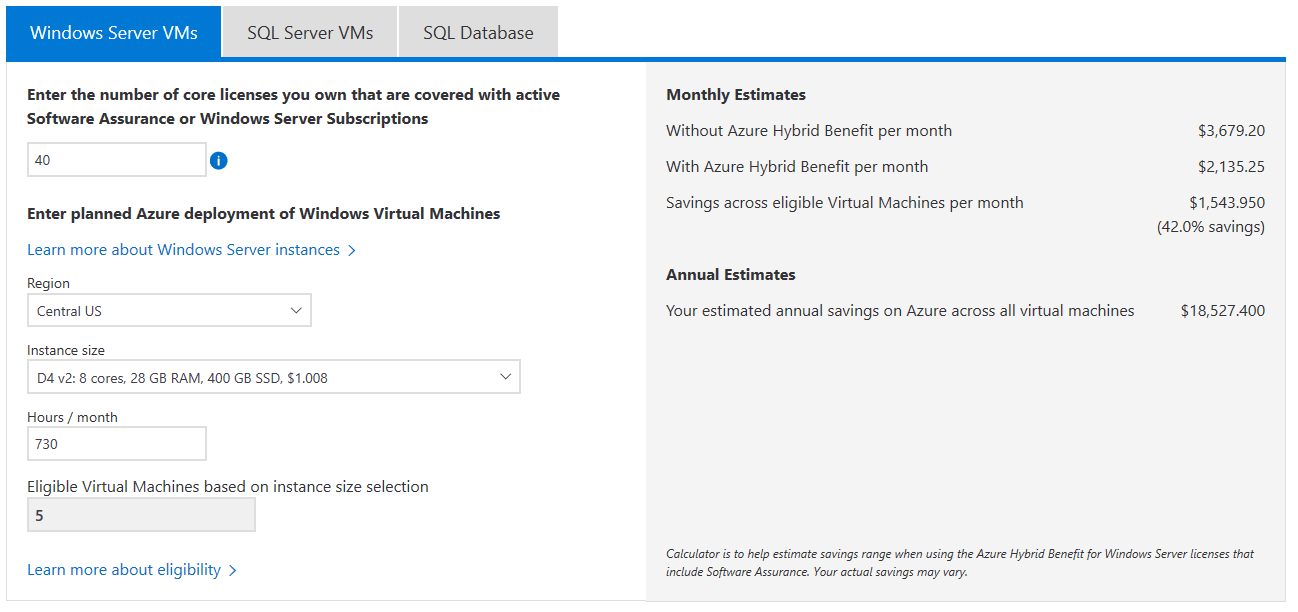Click the planned Azure deployment heading
The width and height of the screenshot is (1298, 612).
(264, 214)
